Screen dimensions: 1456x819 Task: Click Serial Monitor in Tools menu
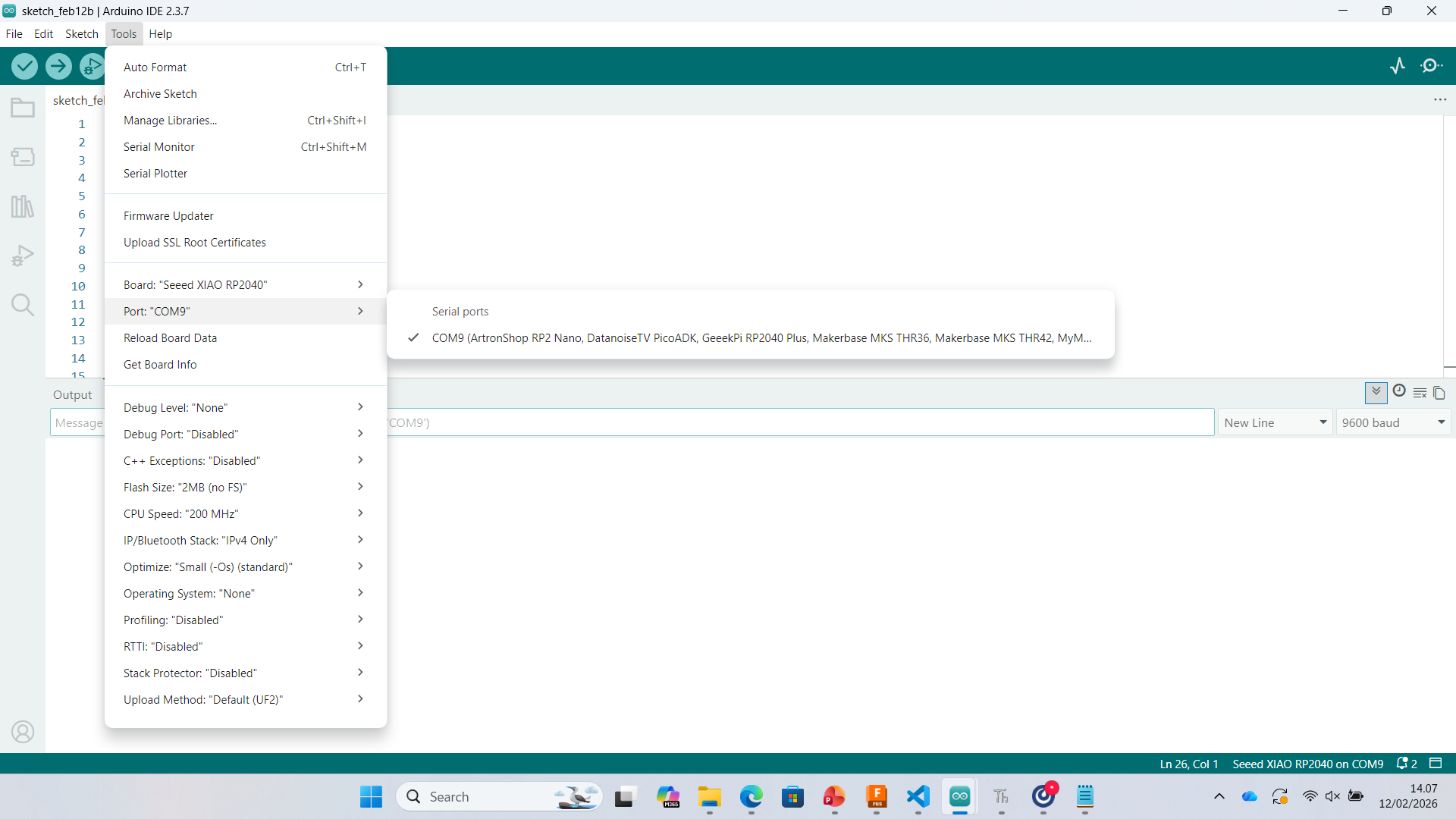[x=159, y=147]
